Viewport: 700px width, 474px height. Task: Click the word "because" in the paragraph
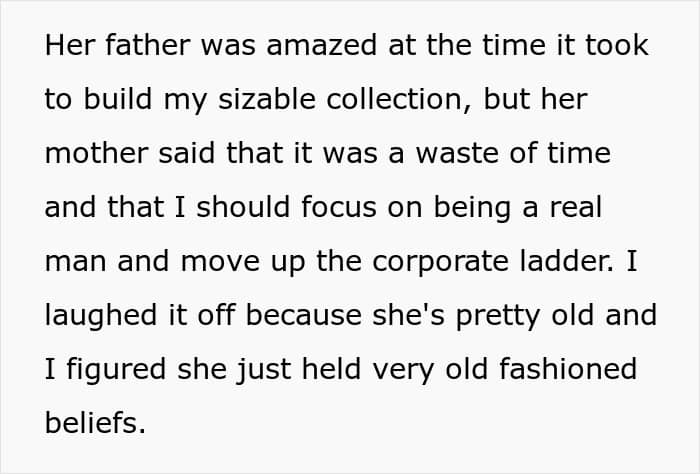304,315
